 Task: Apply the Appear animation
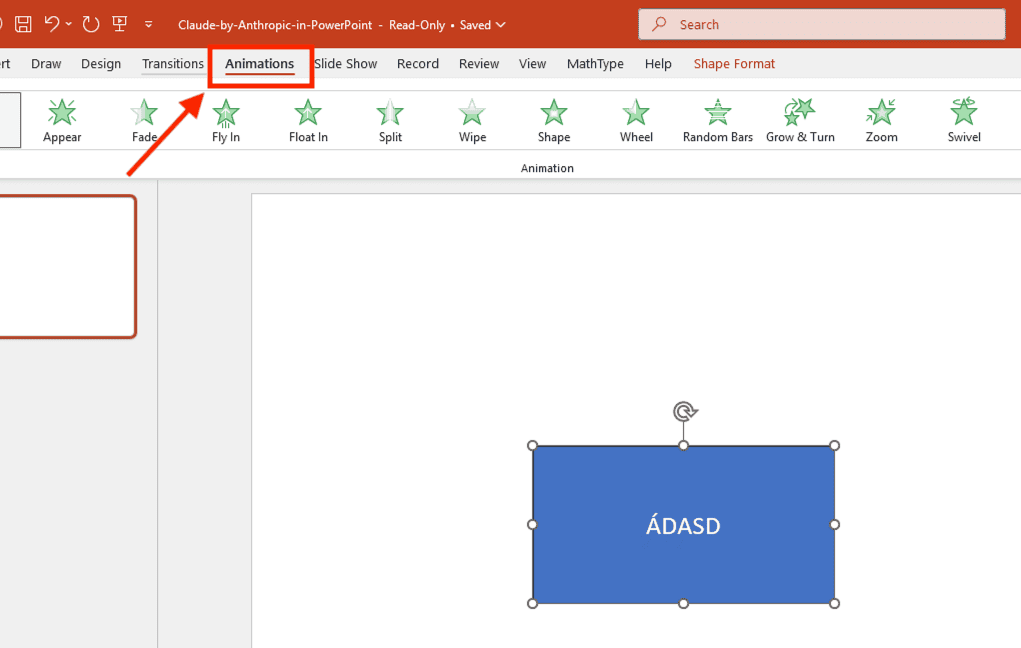(61, 118)
